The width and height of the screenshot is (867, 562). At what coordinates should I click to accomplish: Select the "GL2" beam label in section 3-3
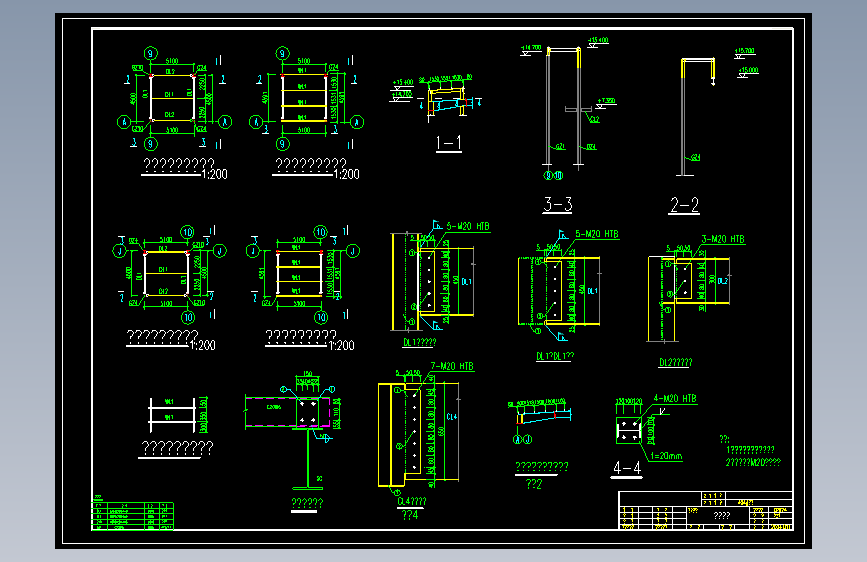594,119
